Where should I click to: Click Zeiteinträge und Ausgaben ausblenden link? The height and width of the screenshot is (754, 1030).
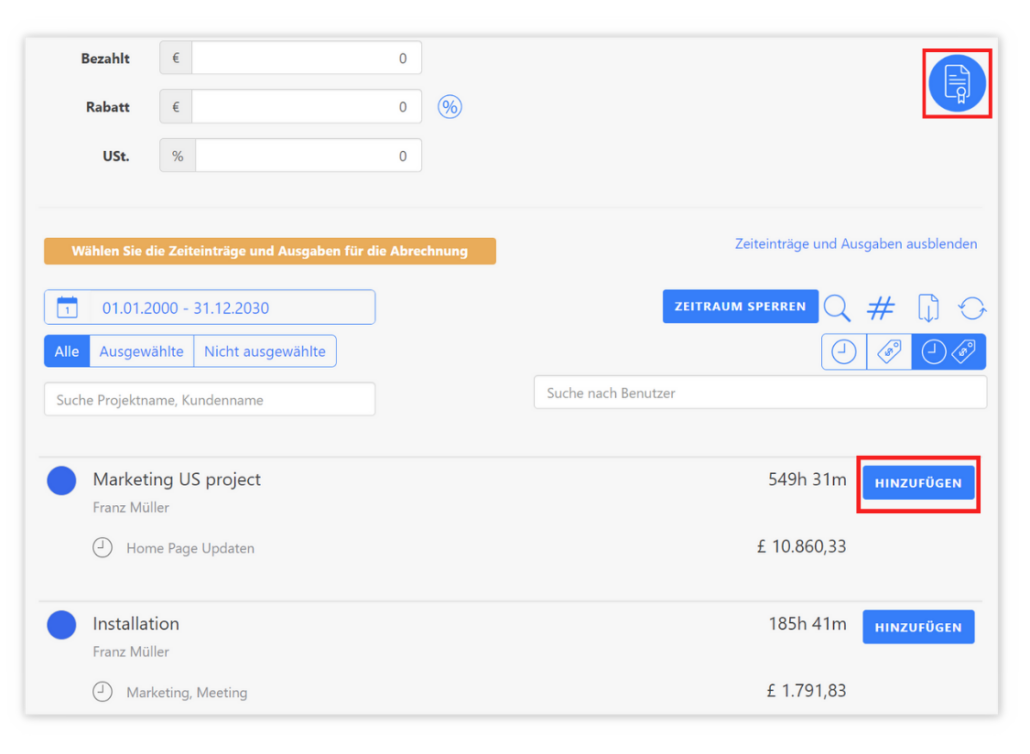[855, 244]
